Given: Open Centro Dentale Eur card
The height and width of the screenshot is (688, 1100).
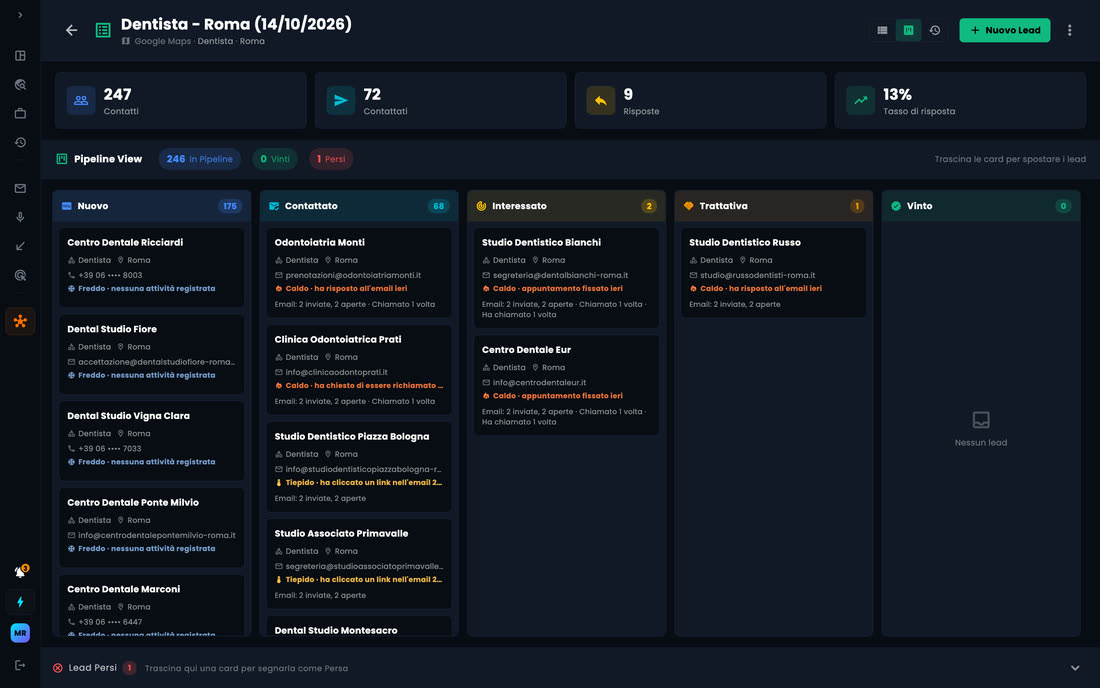Looking at the screenshot, I should (566, 384).
